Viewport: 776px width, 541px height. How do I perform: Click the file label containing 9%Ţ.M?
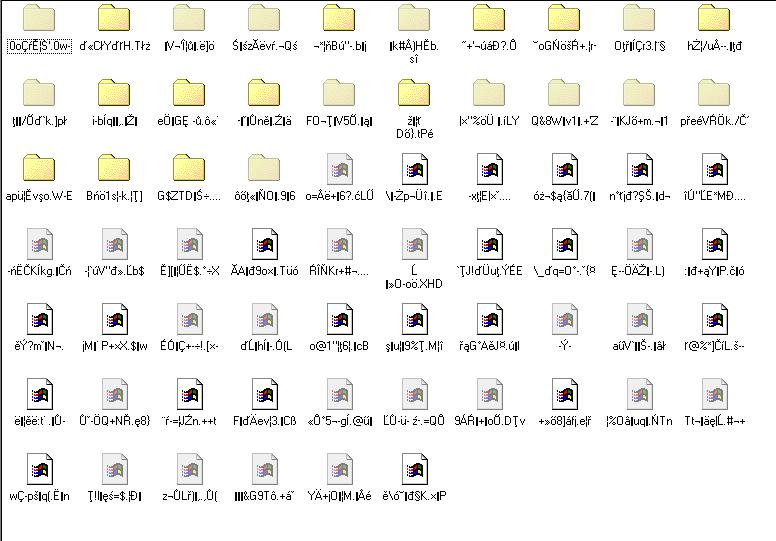click(414, 346)
